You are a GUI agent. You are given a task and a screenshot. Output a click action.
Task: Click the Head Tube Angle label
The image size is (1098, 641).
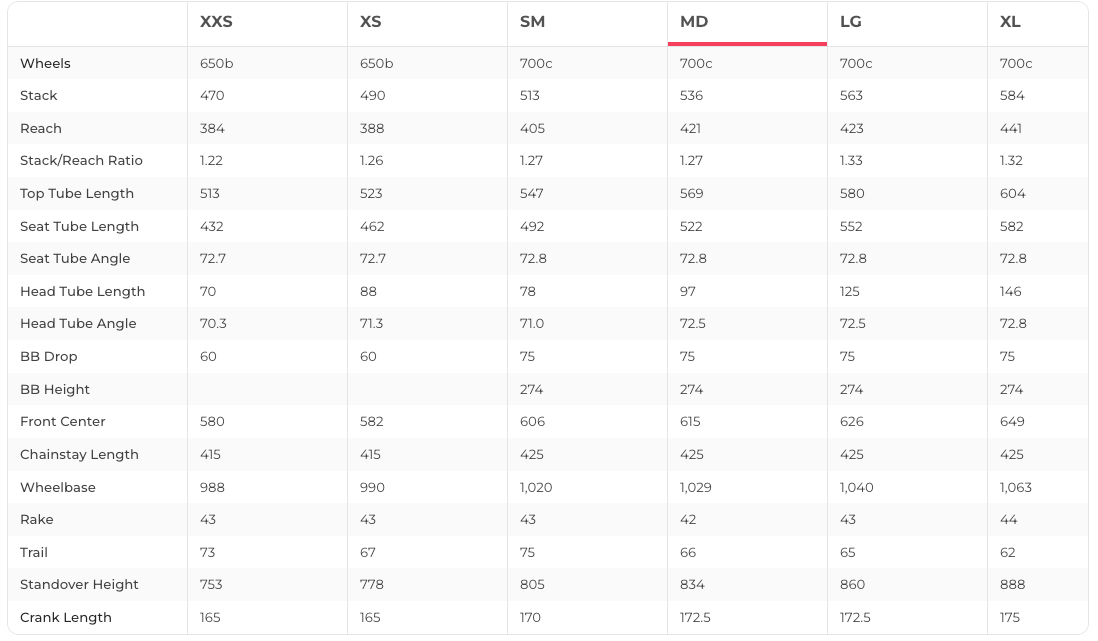[x=78, y=323]
